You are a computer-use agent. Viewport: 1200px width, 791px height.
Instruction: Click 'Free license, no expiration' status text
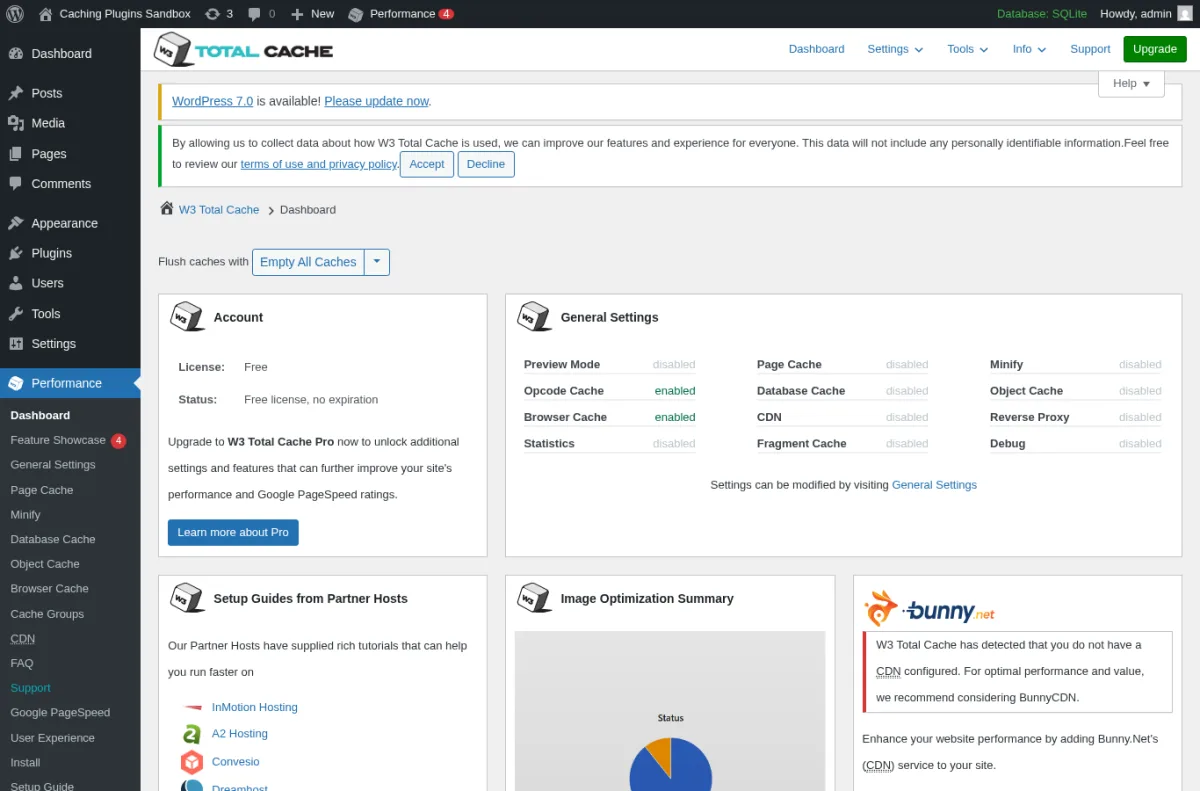pyautogui.click(x=311, y=400)
